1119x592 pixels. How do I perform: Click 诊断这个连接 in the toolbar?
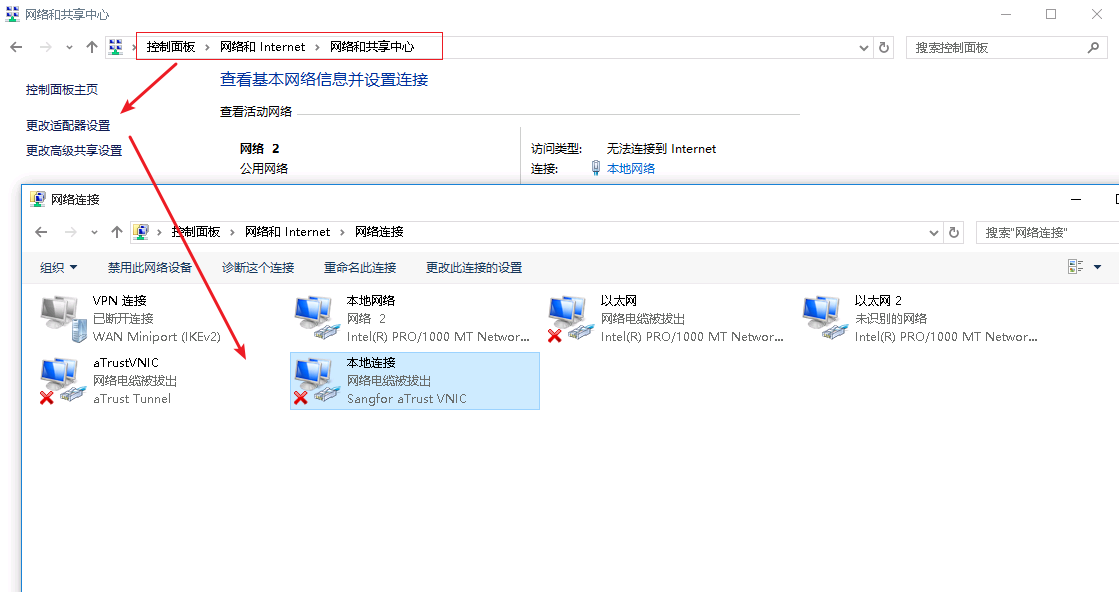point(258,268)
